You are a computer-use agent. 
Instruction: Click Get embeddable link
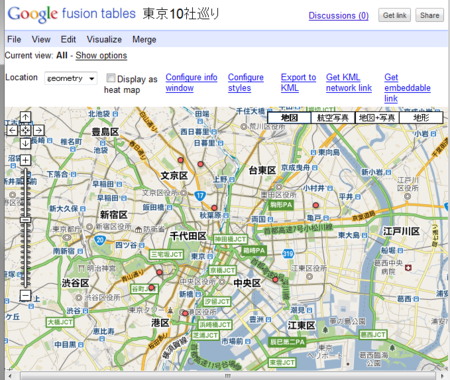click(x=407, y=88)
